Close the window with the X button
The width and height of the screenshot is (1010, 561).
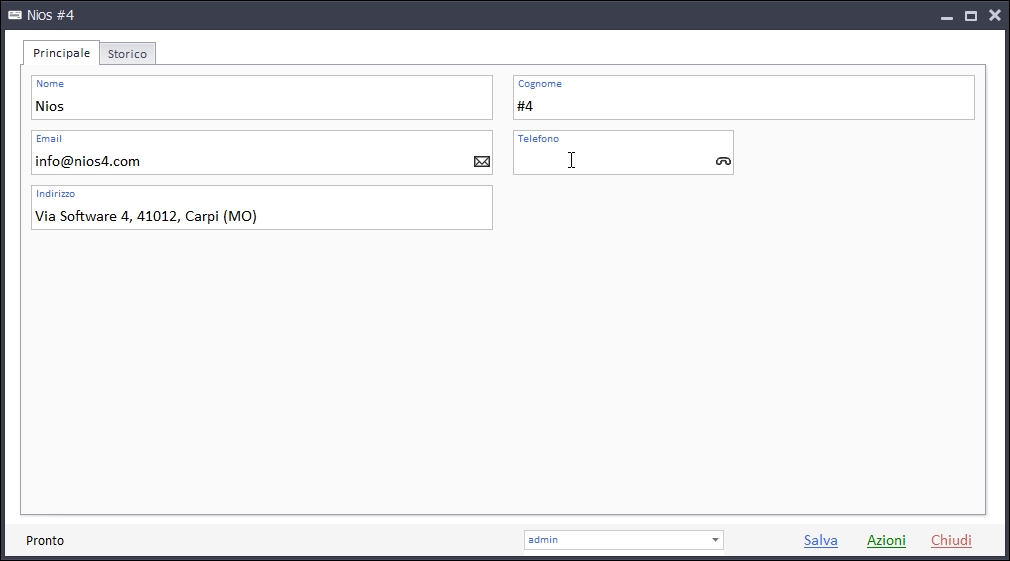[x=994, y=15]
